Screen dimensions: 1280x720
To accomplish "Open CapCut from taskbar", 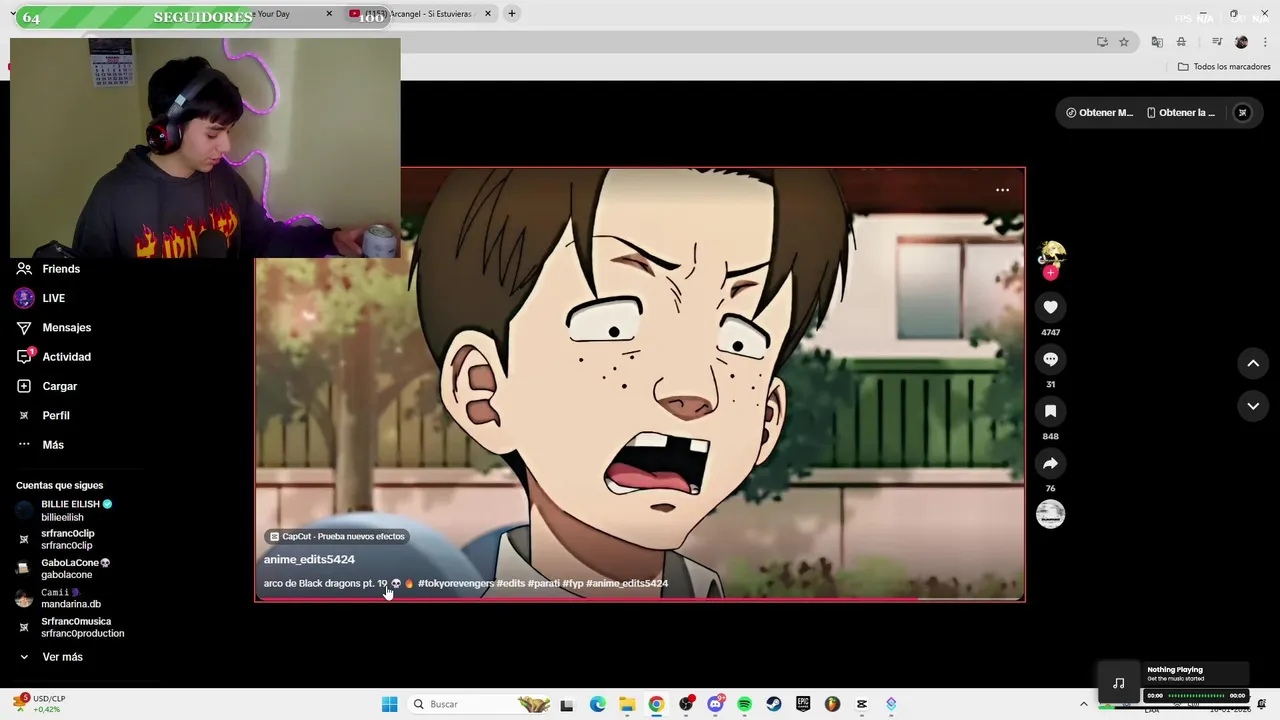I will point(862,704).
